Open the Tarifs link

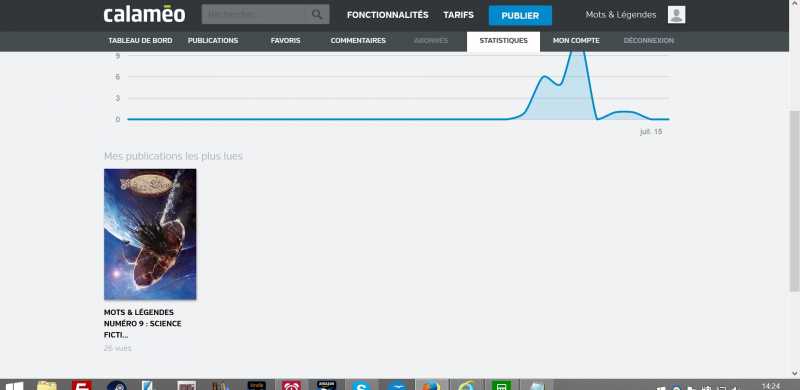[x=458, y=15]
